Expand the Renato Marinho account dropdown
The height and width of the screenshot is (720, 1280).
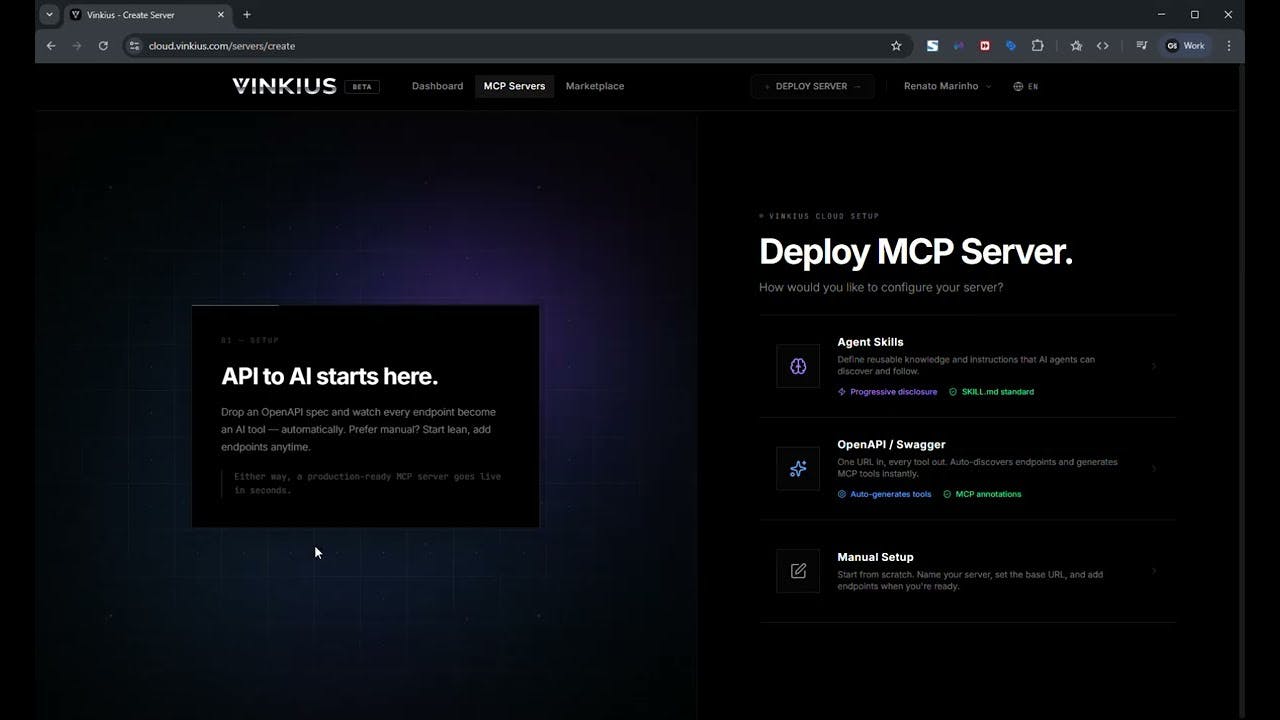(x=947, y=86)
